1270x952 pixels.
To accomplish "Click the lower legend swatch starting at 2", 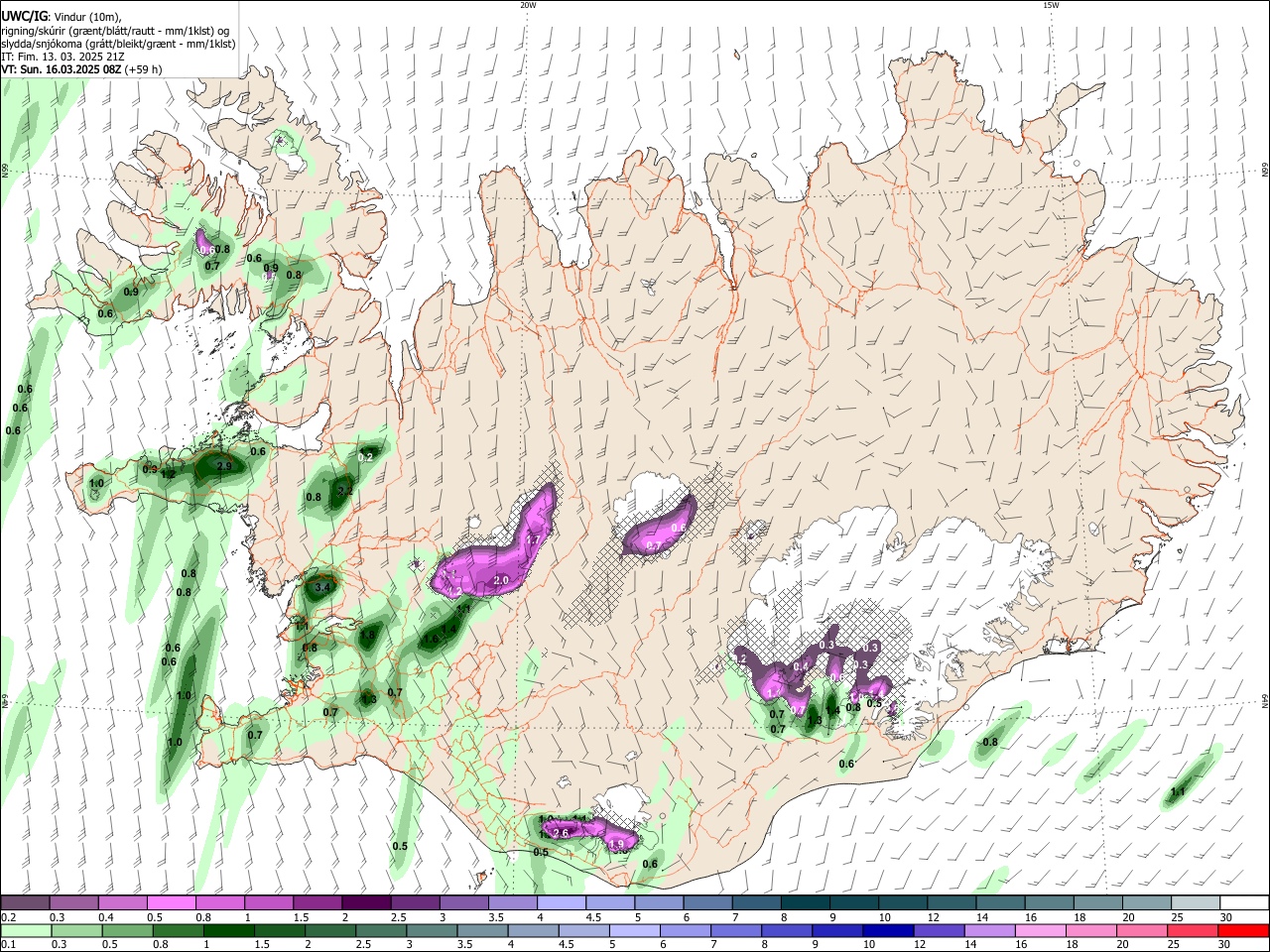I will (x=328, y=931).
